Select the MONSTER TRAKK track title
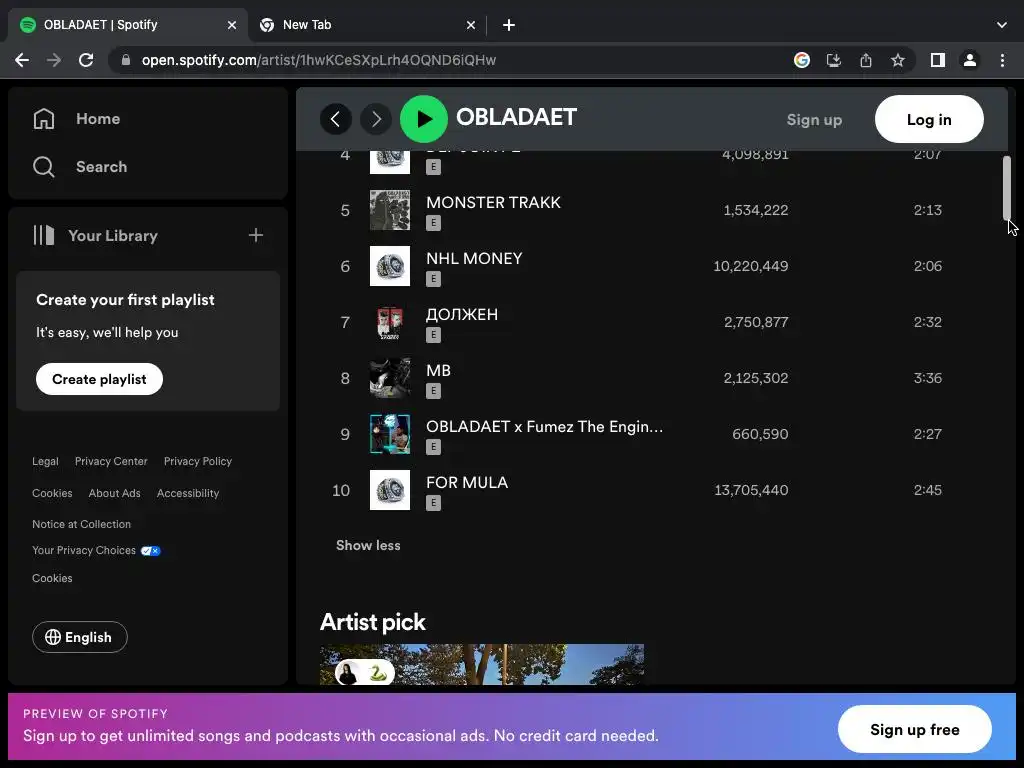The image size is (1024, 768). click(x=493, y=202)
